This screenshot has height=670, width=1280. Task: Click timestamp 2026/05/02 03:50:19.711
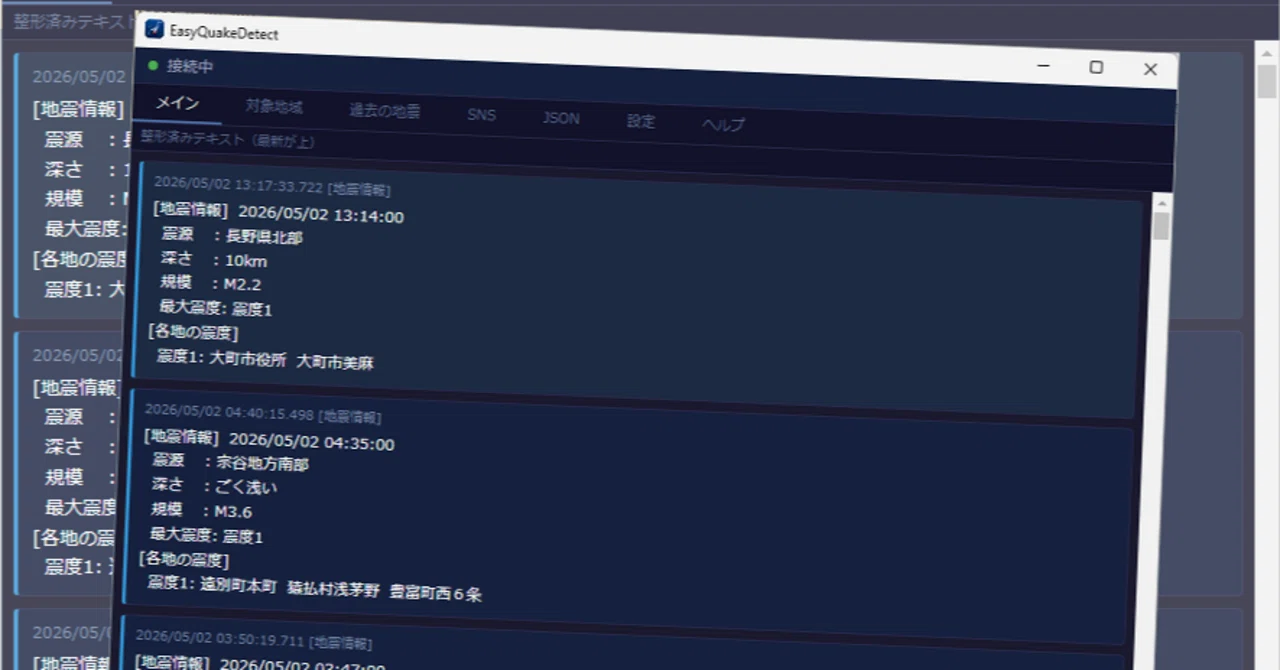220,637
